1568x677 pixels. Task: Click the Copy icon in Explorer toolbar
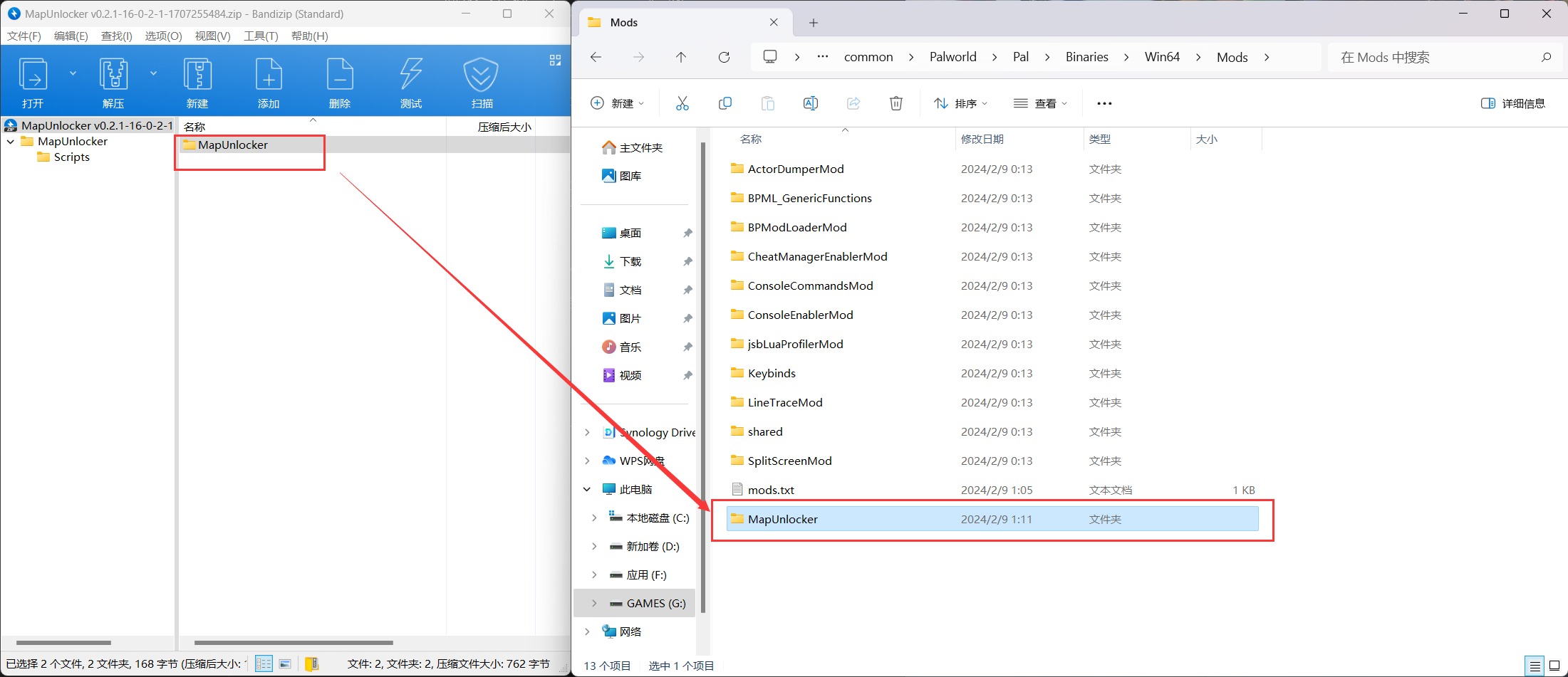[x=725, y=103]
